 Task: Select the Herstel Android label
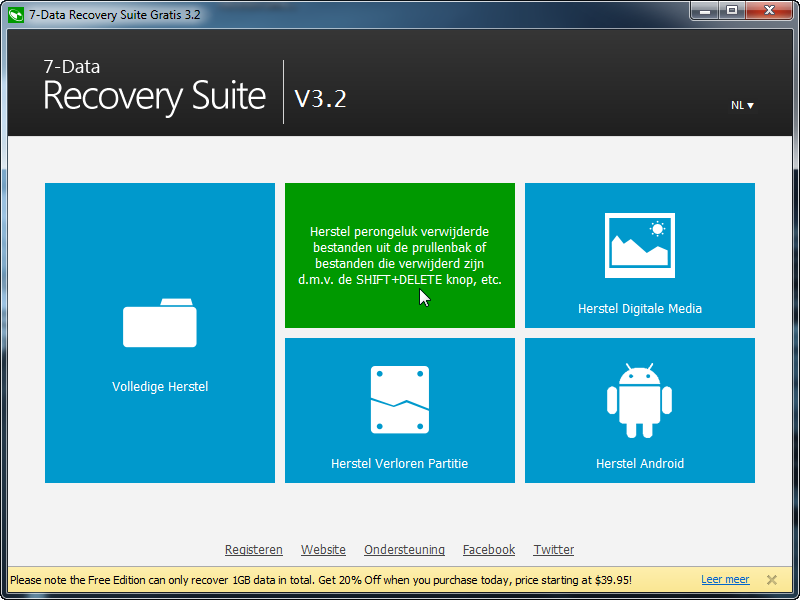pyautogui.click(x=640, y=464)
